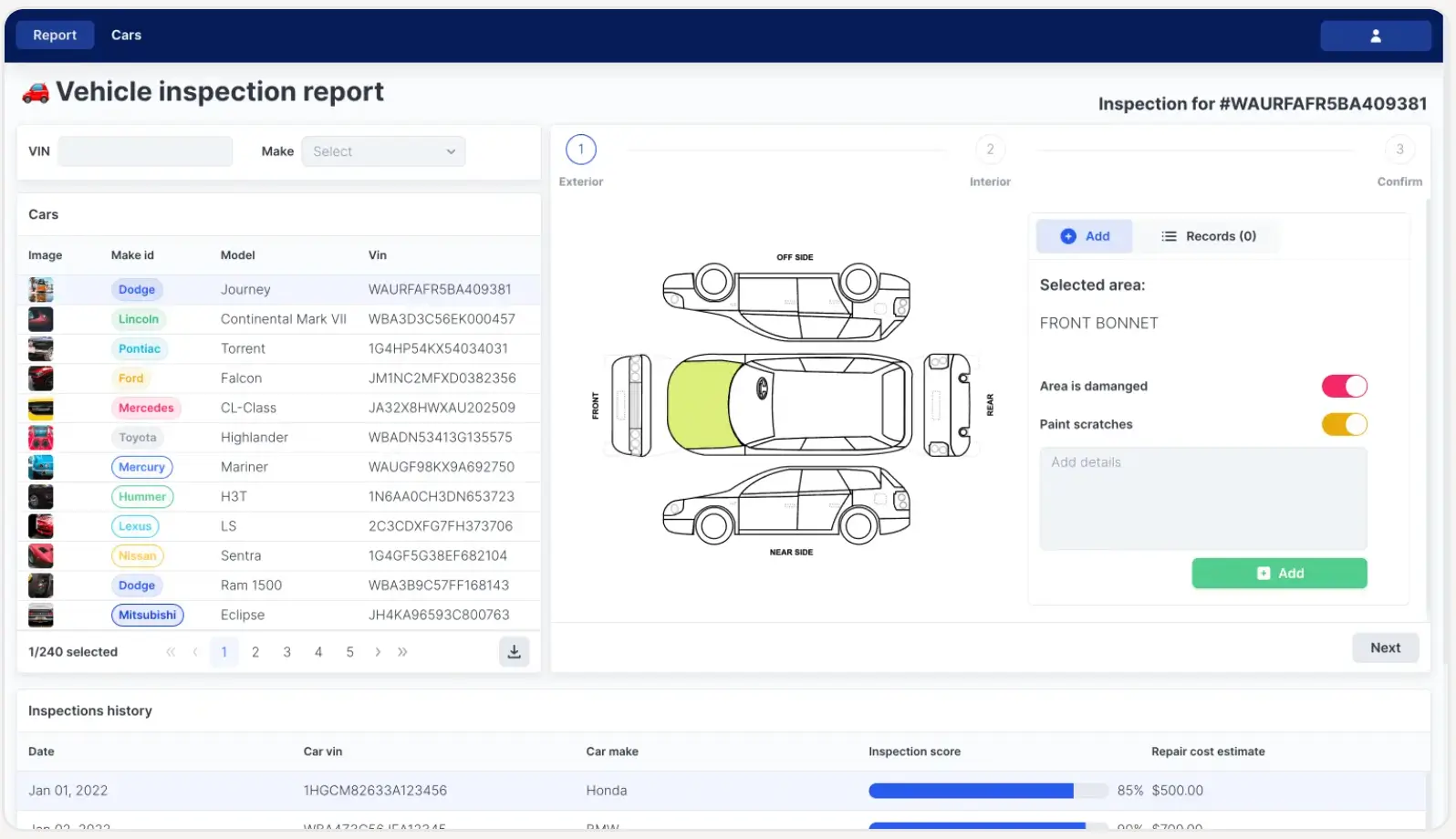Click the $500.00 repair cost estimate
This screenshot has width=1456, height=839.
point(1177,791)
